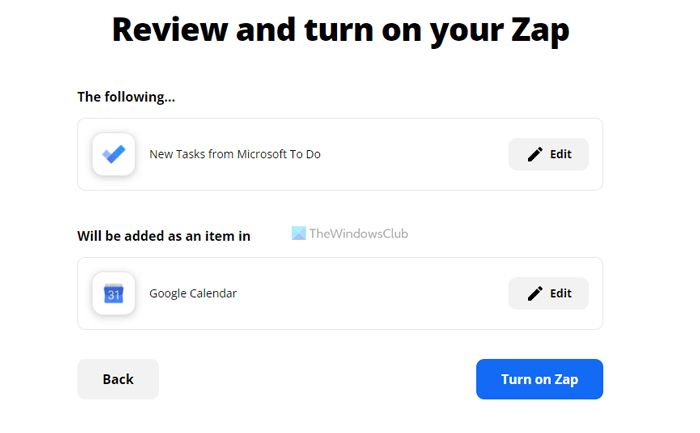
Task: Go back with the Back button
Action: coord(118,379)
